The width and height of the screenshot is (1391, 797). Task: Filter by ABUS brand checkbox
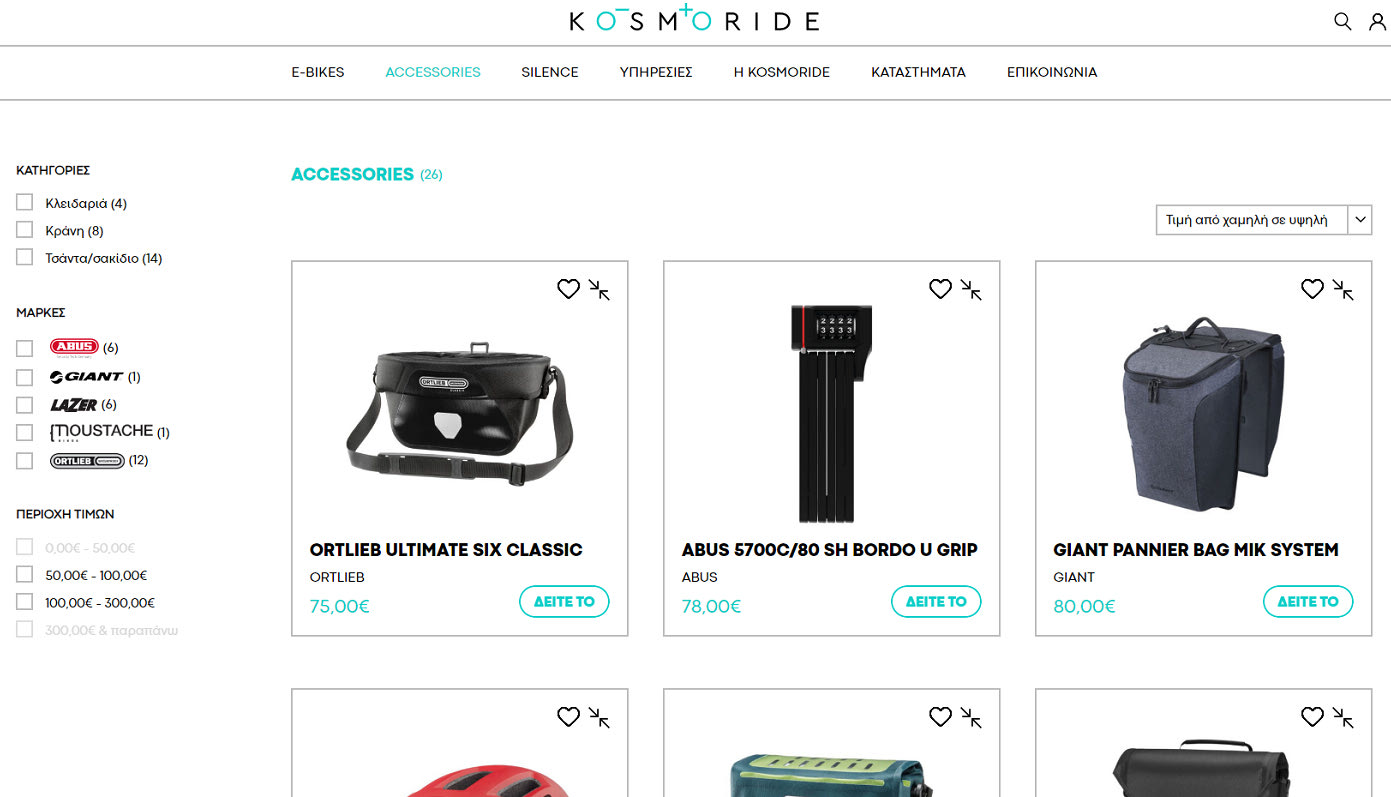25,348
